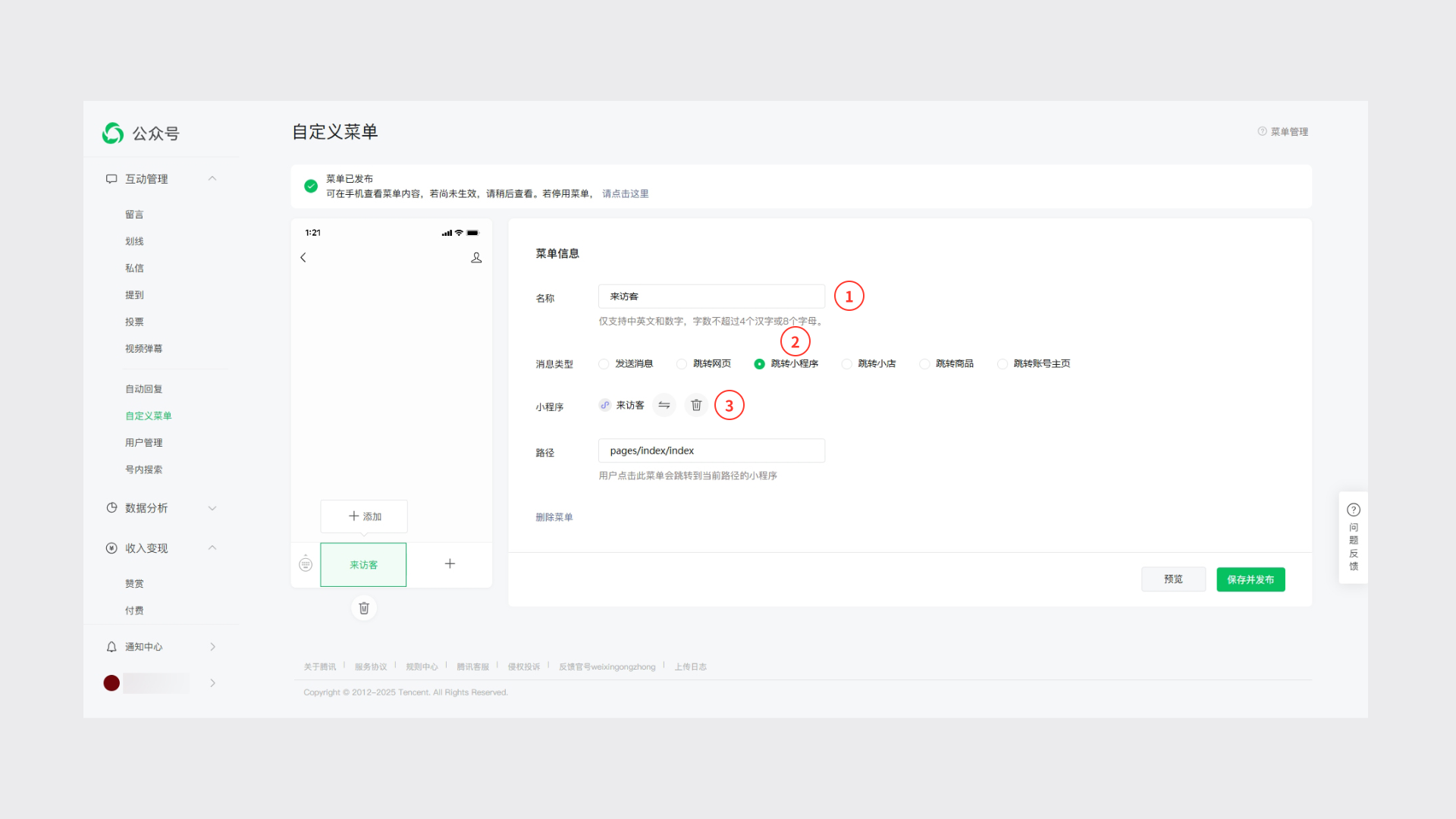1456x819 pixels.
Task: Open 自动回复 in sidebar
Action: (143, 389)
